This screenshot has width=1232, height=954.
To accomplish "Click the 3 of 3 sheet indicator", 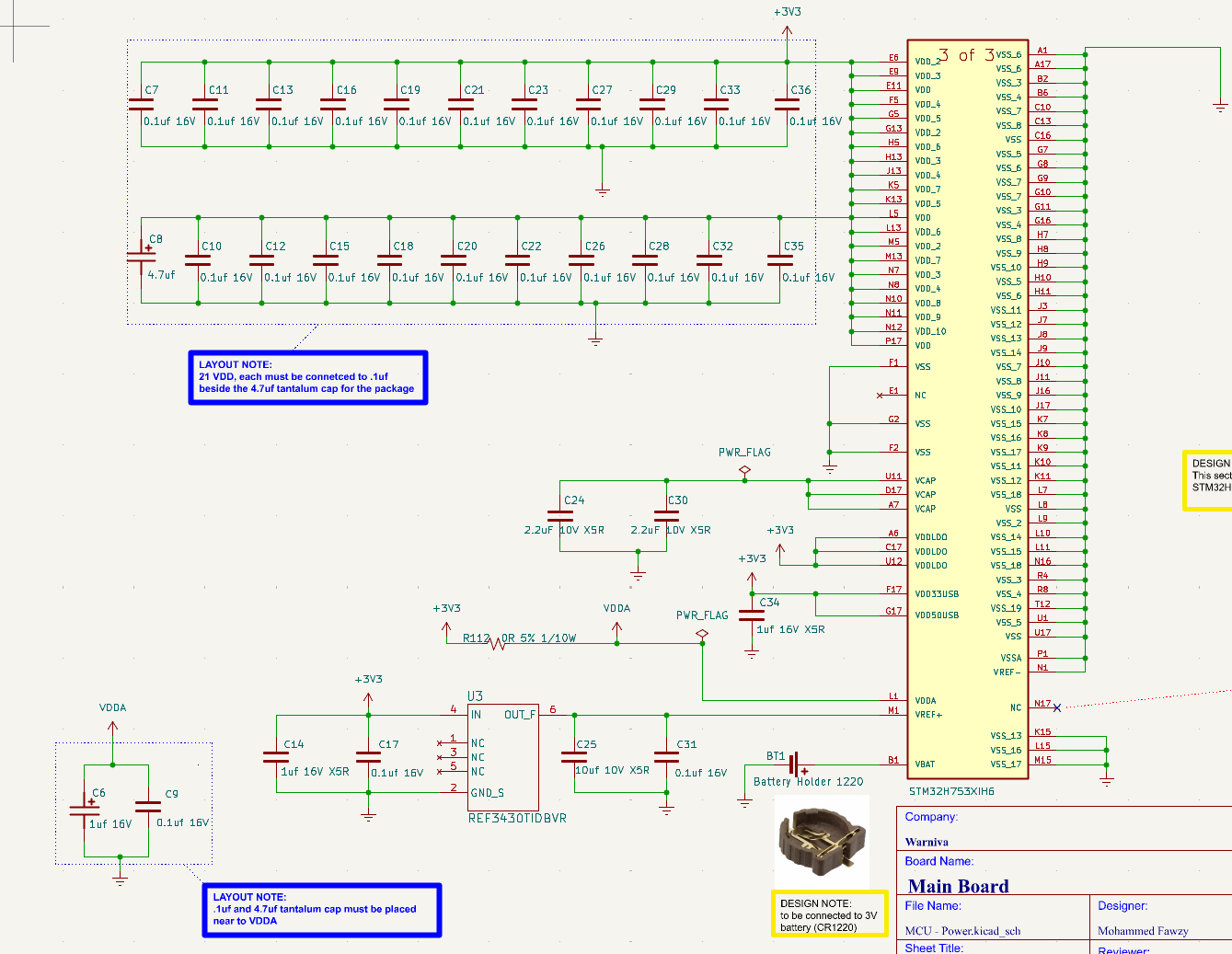I will (967, 55).
